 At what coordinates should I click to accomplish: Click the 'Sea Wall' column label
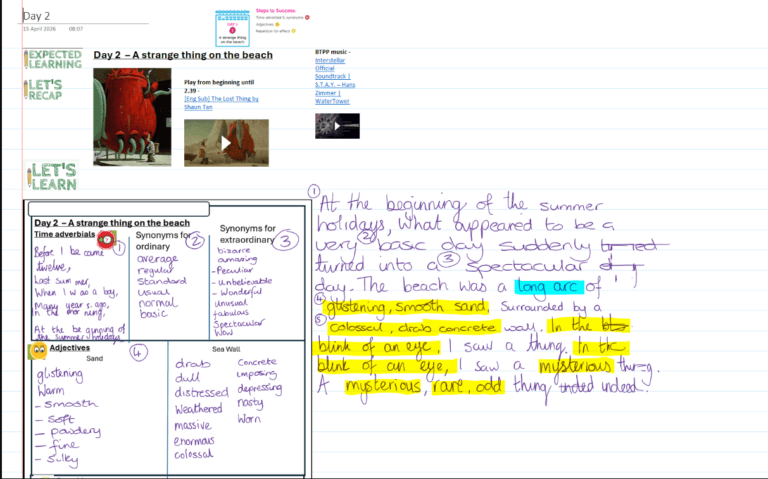point(226,349)
